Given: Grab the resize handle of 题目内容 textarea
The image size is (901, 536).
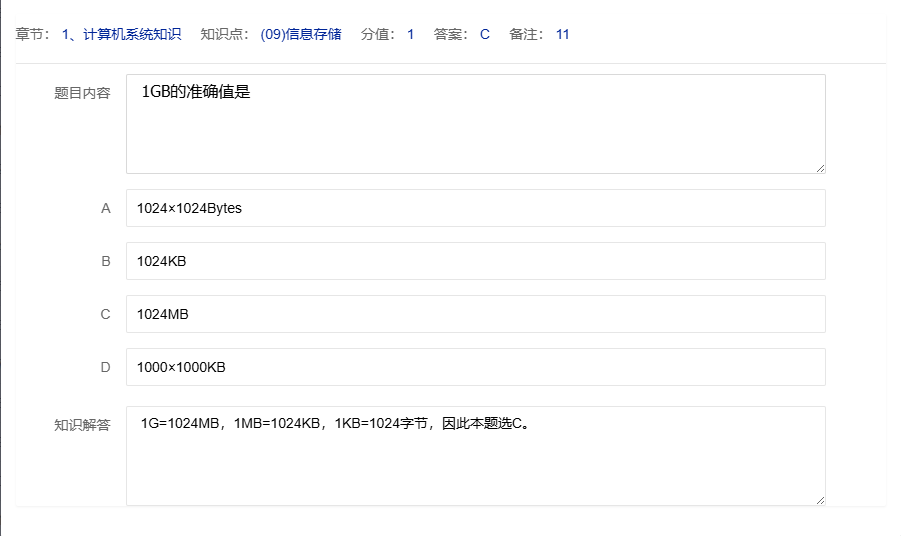Looking at the screenshot, I should [x=819, y=167].
